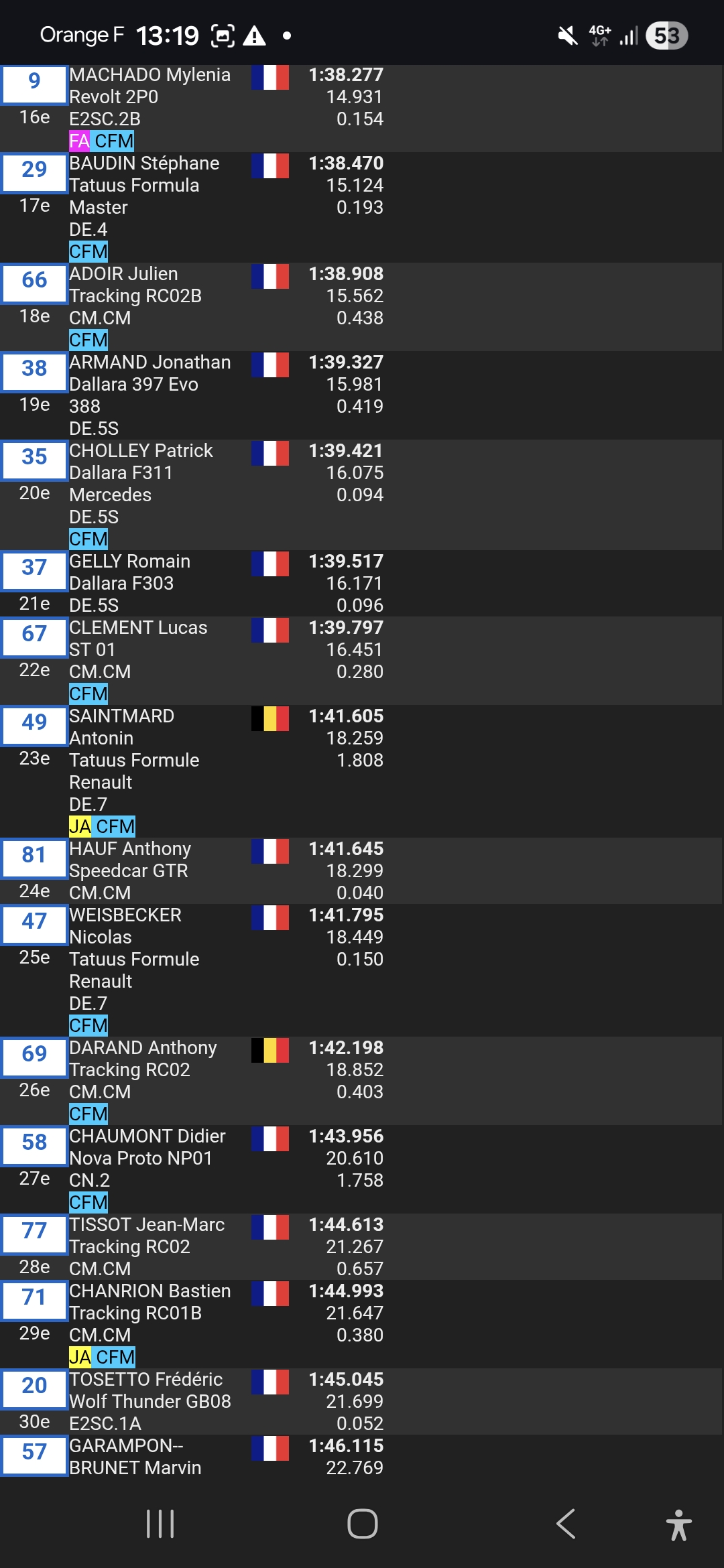724x1568 pixels.
Task: Tap car number 58 box for CHAUMONT
Action: [x=34, y=1144]
